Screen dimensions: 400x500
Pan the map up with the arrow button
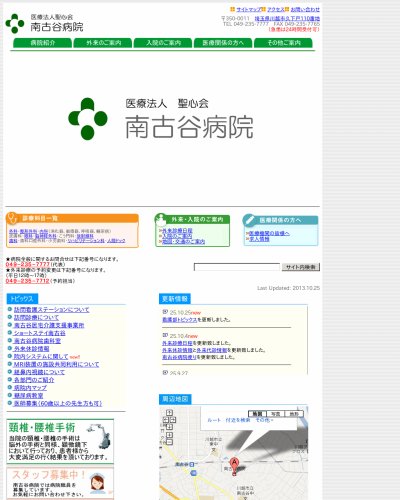(169, 413)
